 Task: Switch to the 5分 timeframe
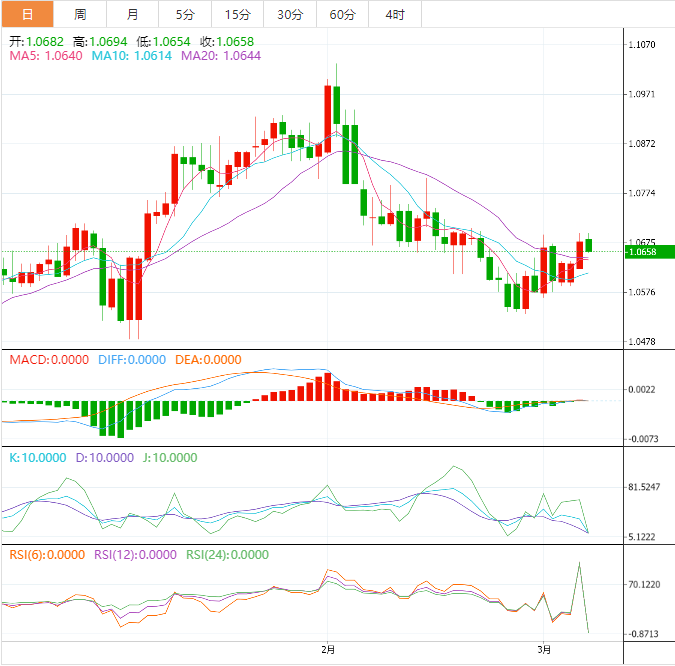pos(186,14)
